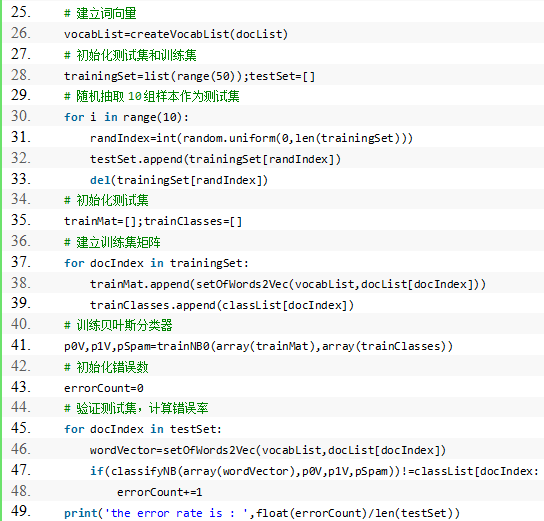Click the comment '# 初始化错误数'
This screenshot has width=544, height=521.
pyautogui.click(x=106, y=367)
